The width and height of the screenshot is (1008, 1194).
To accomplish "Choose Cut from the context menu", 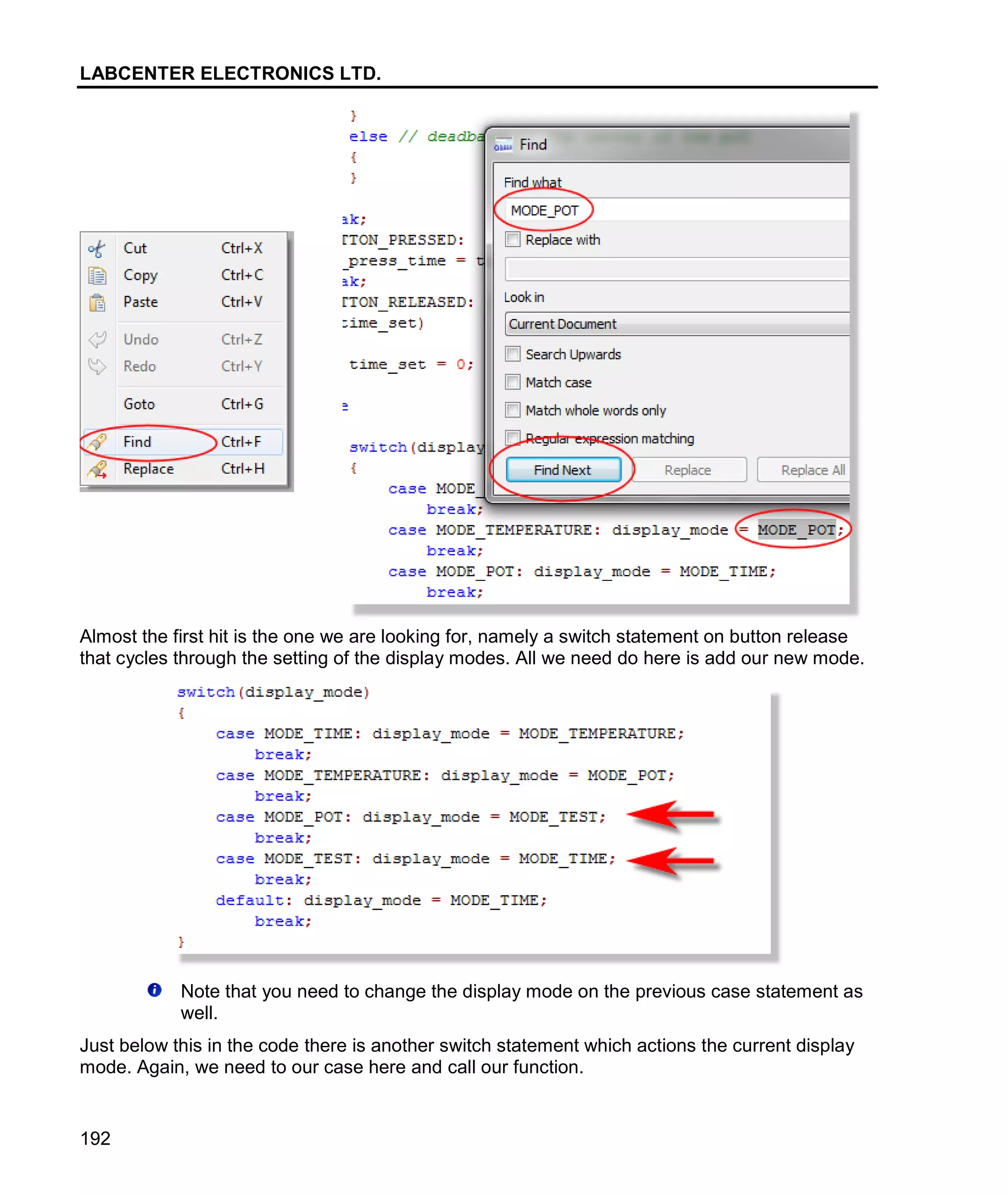I will point(184,248).
